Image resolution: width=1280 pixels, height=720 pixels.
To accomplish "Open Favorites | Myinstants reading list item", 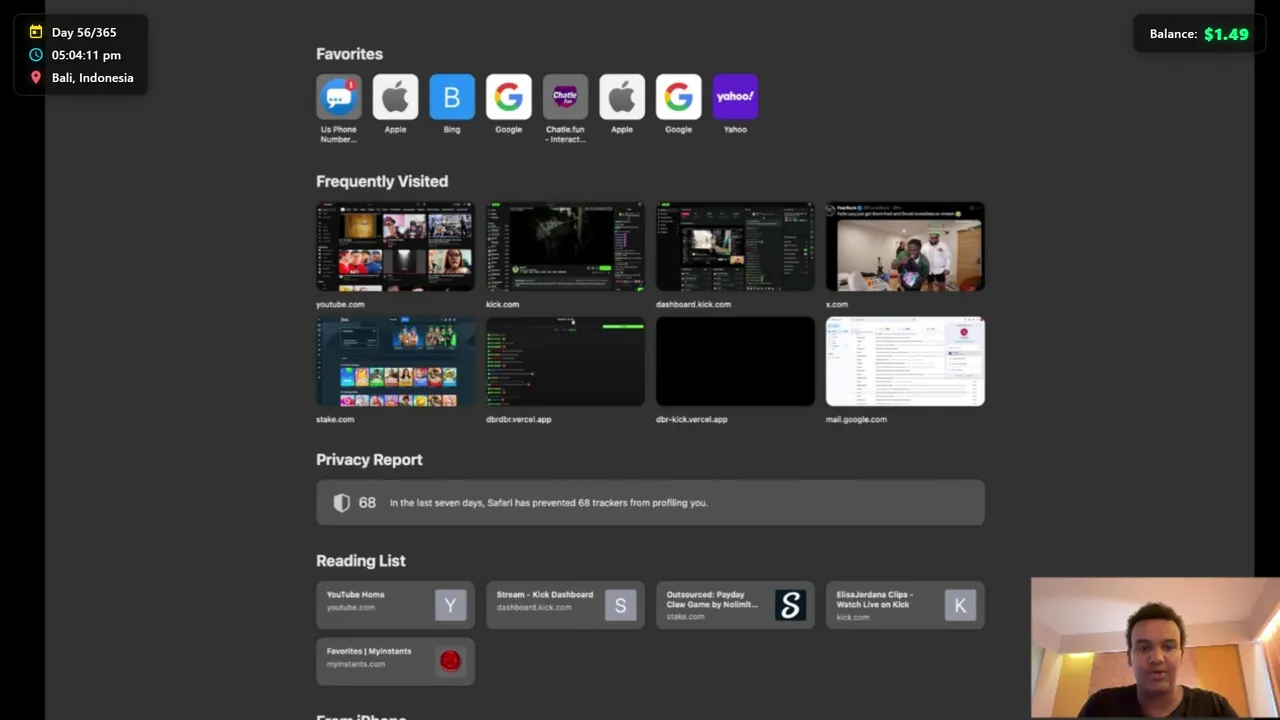I will 395,661.
